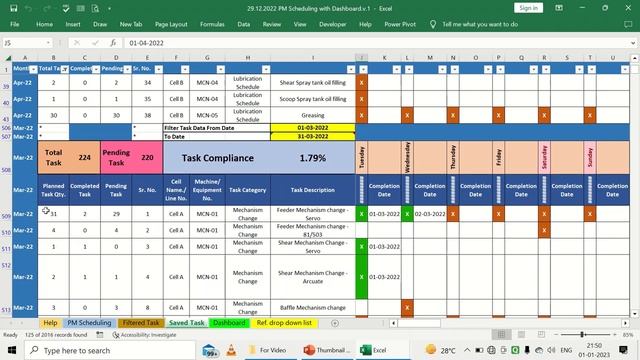Click the Select All corner triangle
This screenshot has width=640, height=360.
pos(7,58)
